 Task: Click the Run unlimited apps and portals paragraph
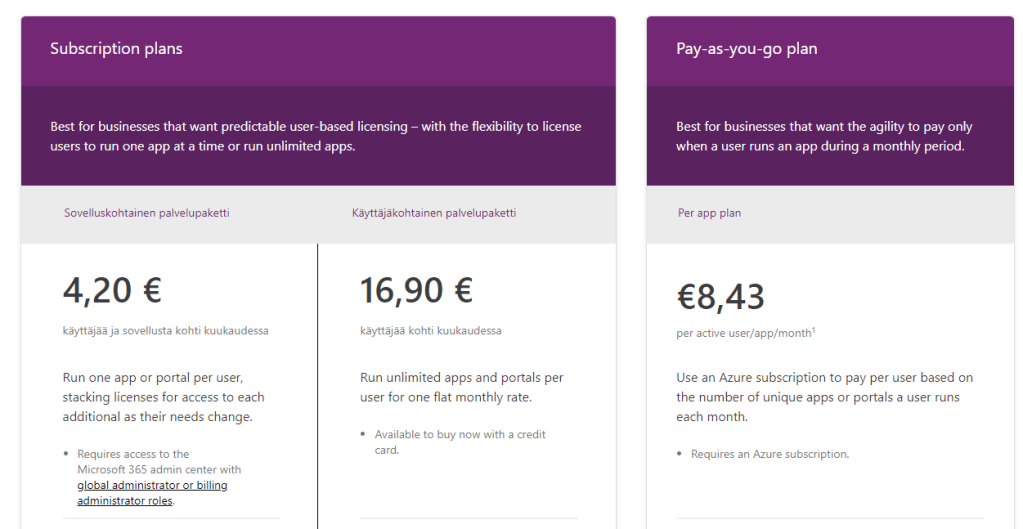coord(461,387)
